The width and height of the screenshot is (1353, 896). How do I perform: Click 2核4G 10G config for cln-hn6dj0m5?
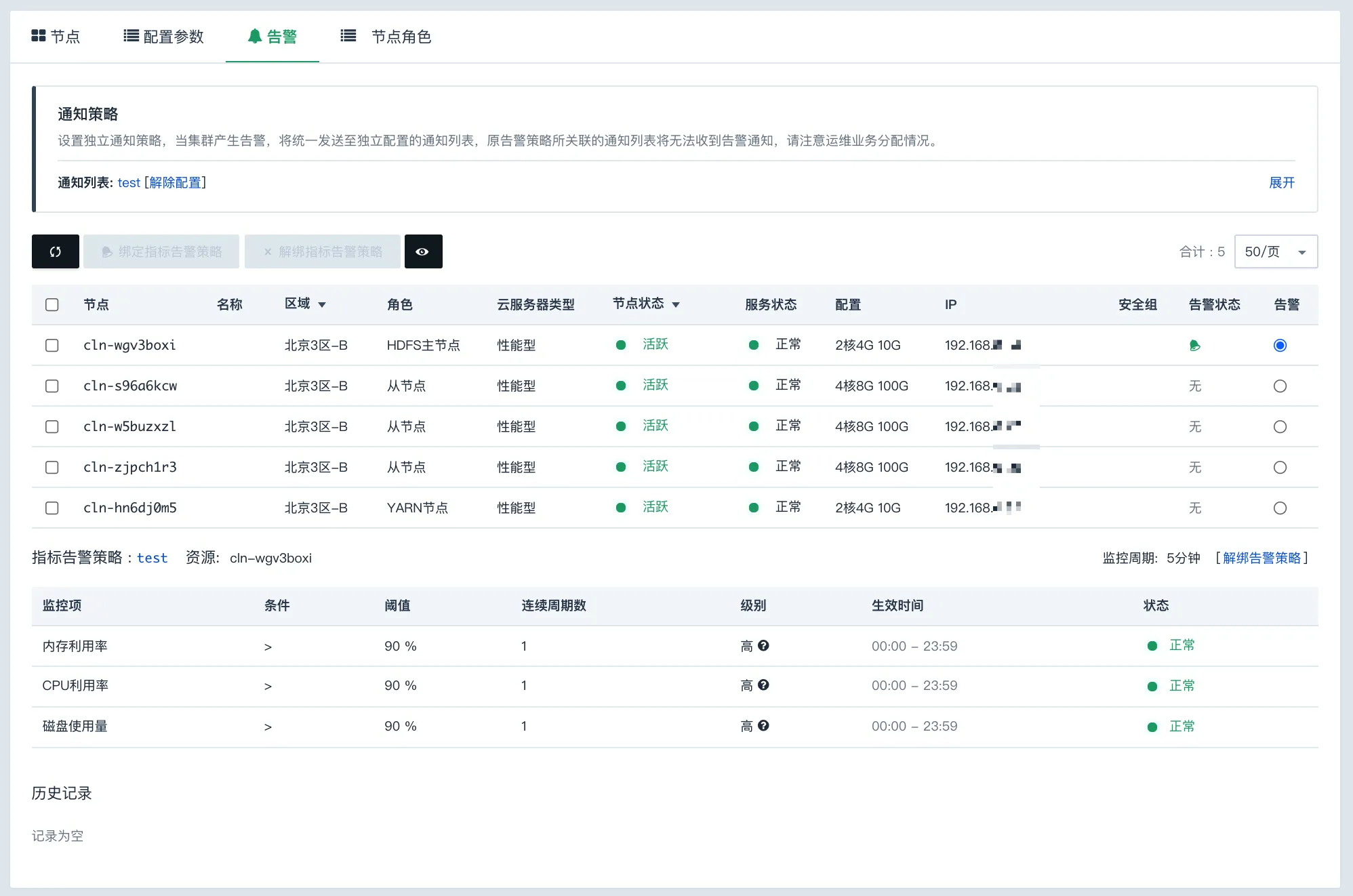pyautogui.click(x=868, y=508)
